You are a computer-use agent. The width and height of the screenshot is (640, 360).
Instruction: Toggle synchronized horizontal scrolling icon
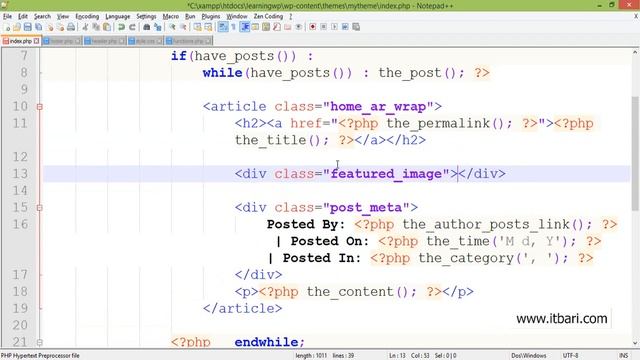point(208,27)
